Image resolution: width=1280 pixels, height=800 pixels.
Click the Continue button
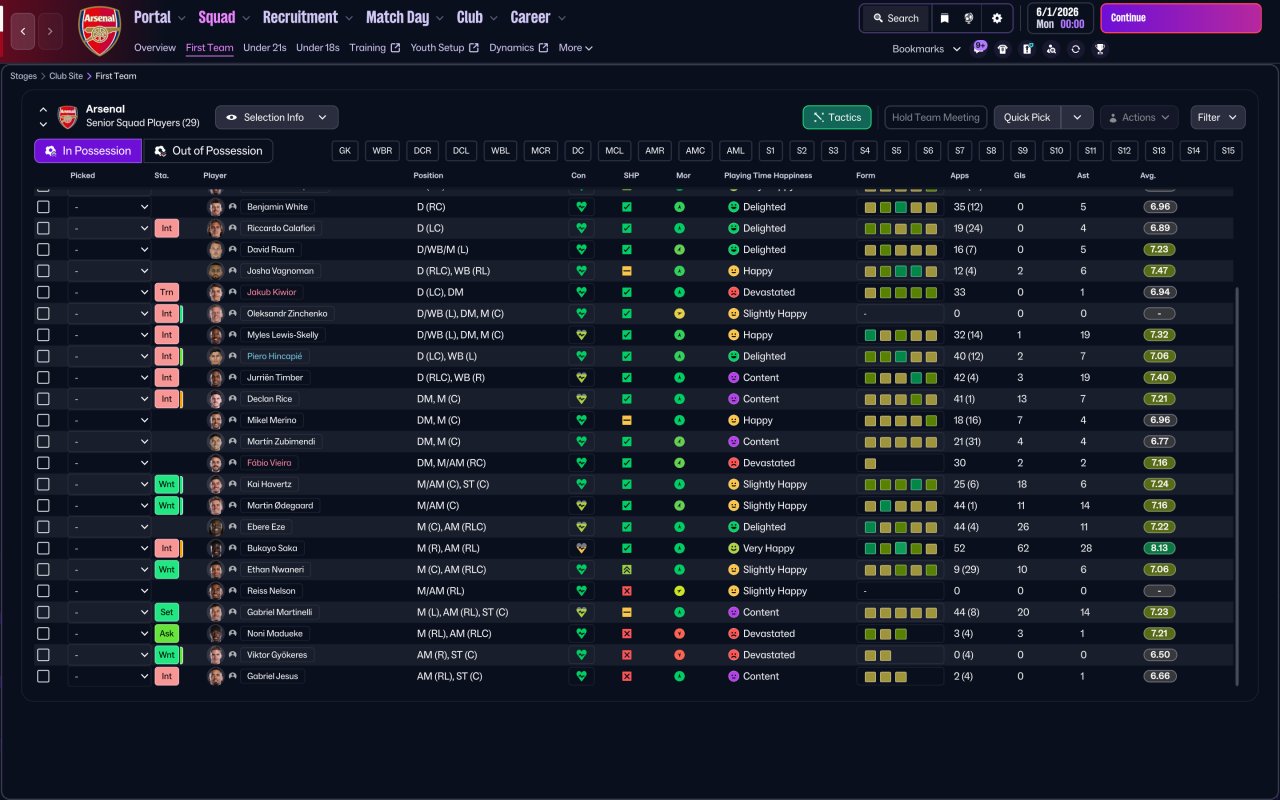(x=1181, y=18)
